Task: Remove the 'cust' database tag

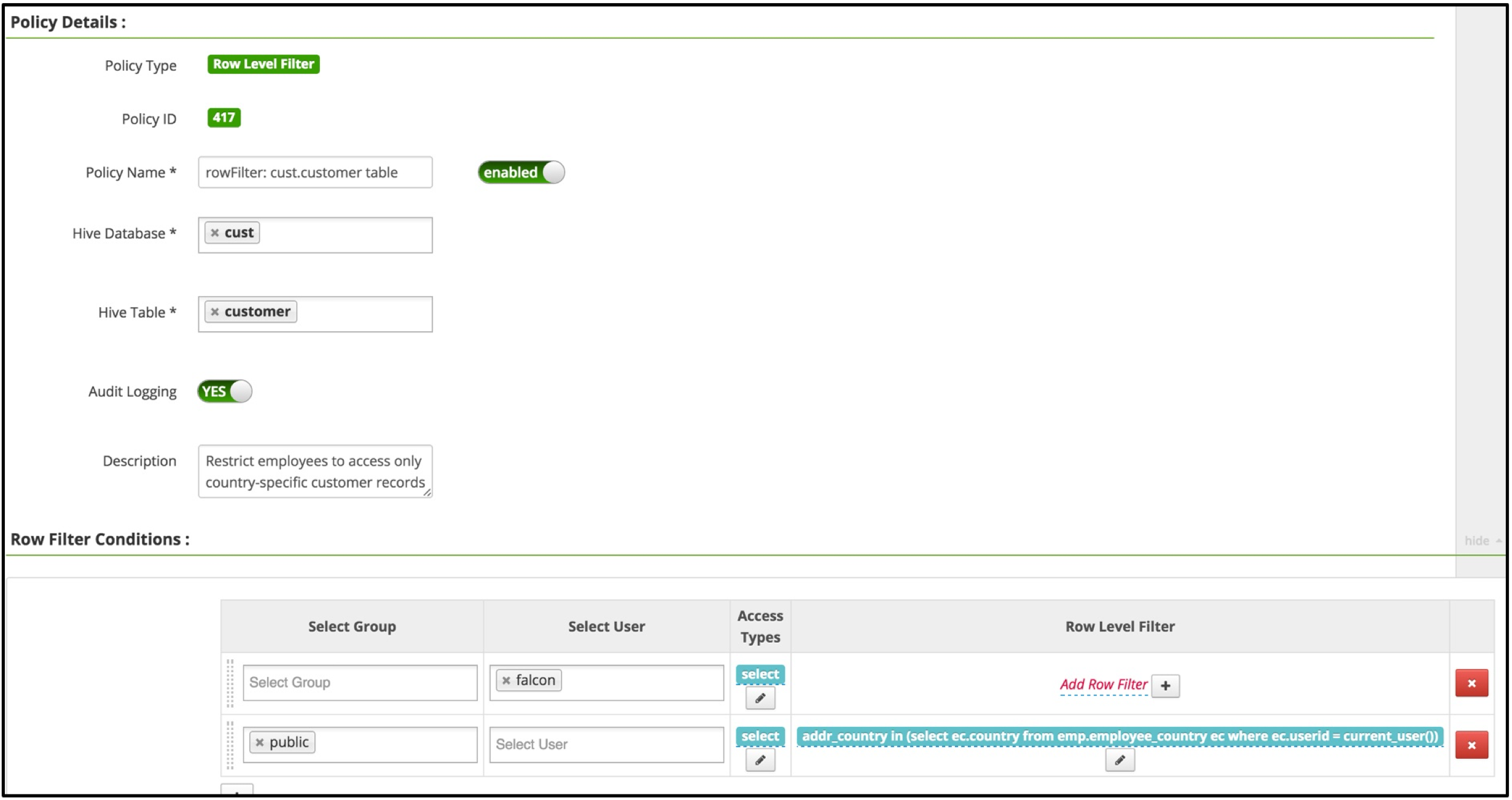Action: point(215,233)
